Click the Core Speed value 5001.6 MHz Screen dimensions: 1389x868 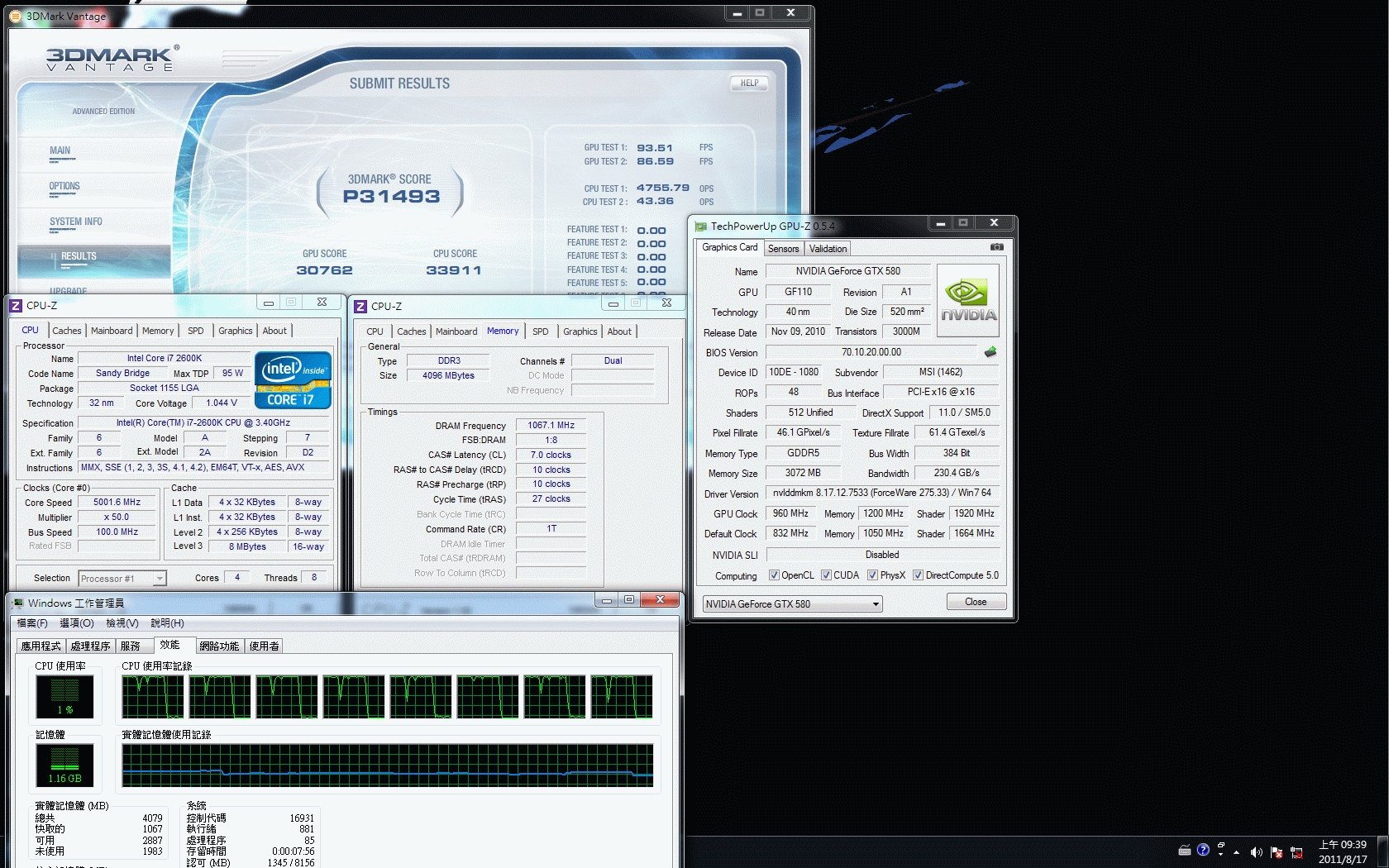[117, 503]
